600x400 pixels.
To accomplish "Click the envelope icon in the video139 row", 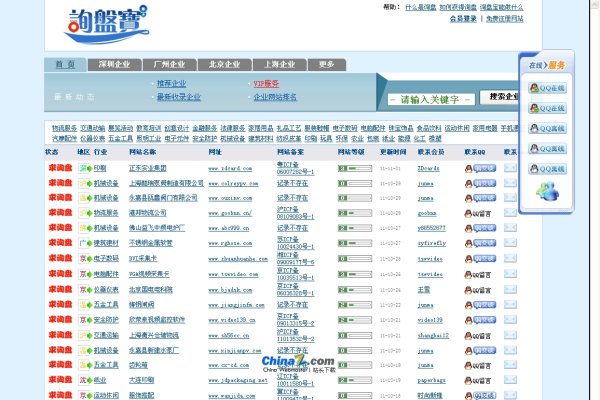I will pyautogui.click(x=510, y=320).
